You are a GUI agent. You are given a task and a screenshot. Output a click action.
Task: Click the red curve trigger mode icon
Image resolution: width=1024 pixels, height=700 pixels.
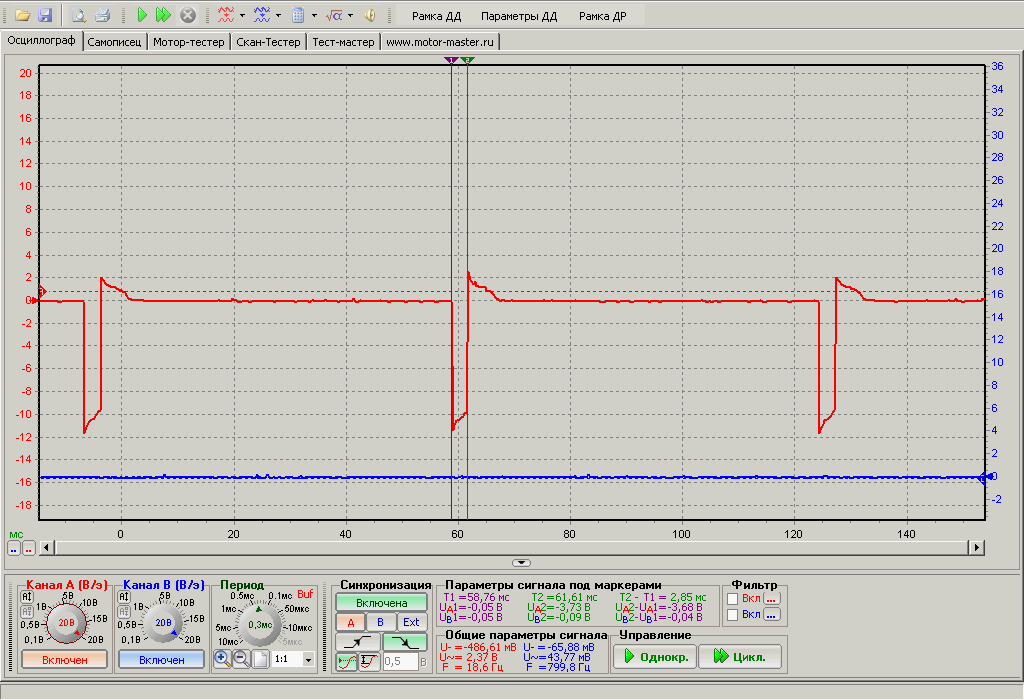point(347,661)
